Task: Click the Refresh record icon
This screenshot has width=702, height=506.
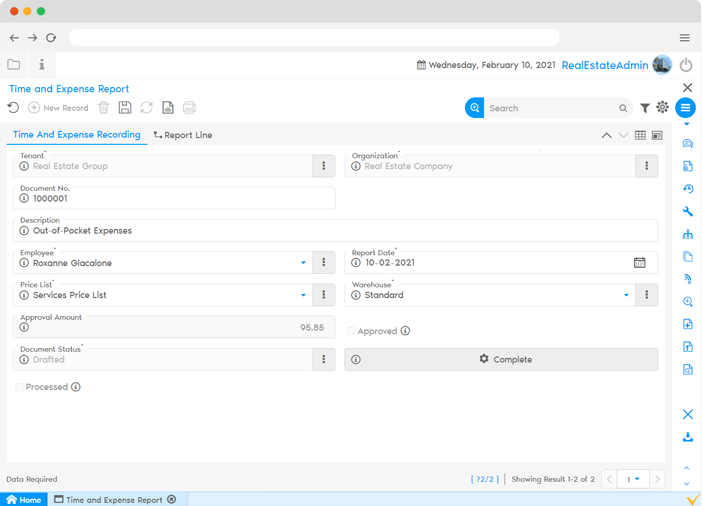Action: 147,108
